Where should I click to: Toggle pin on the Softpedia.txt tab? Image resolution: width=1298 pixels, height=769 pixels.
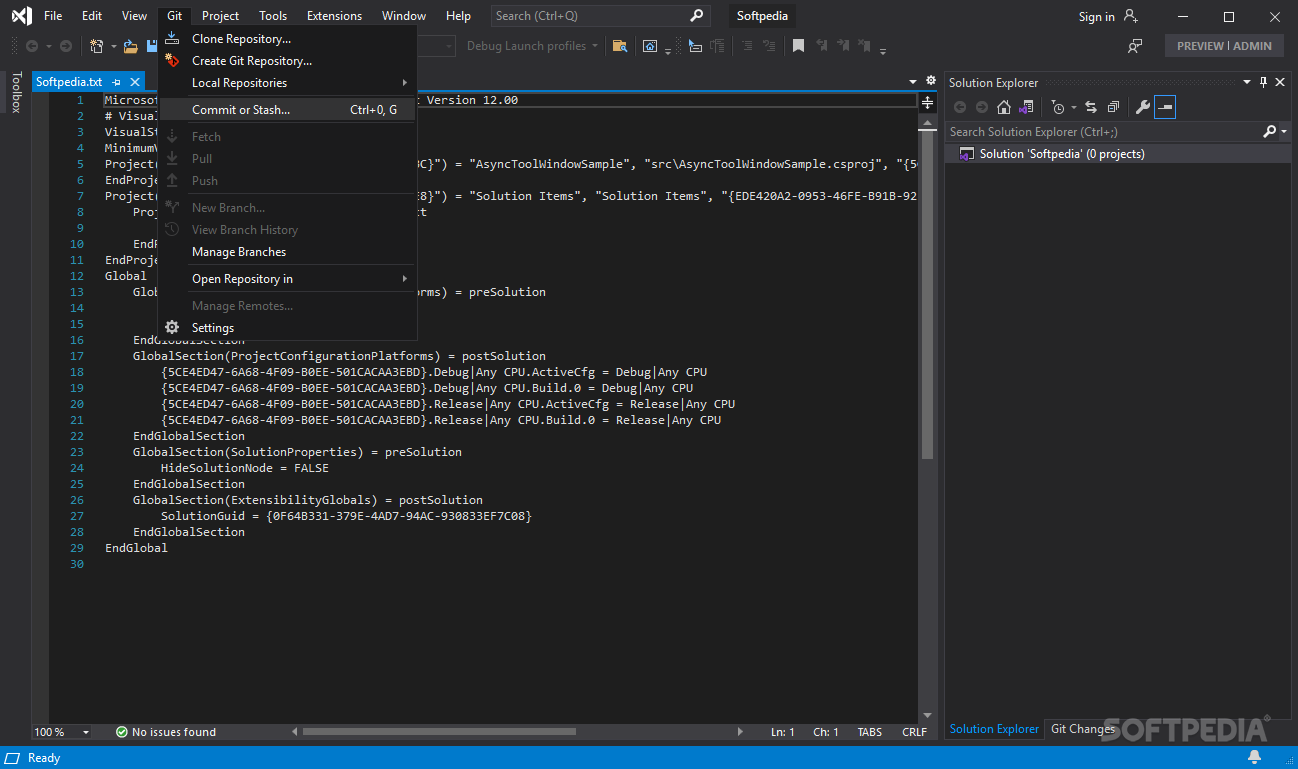tap(116, 82)
